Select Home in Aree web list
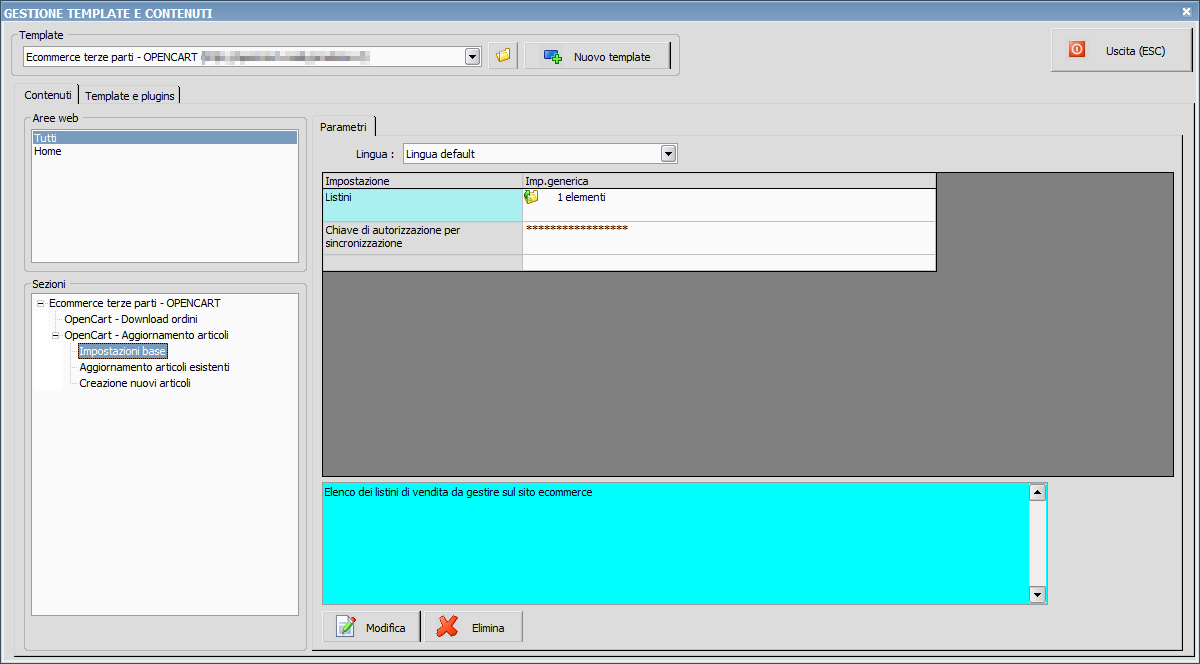This screenshot has height=664, width=1200. pos(164,152)
